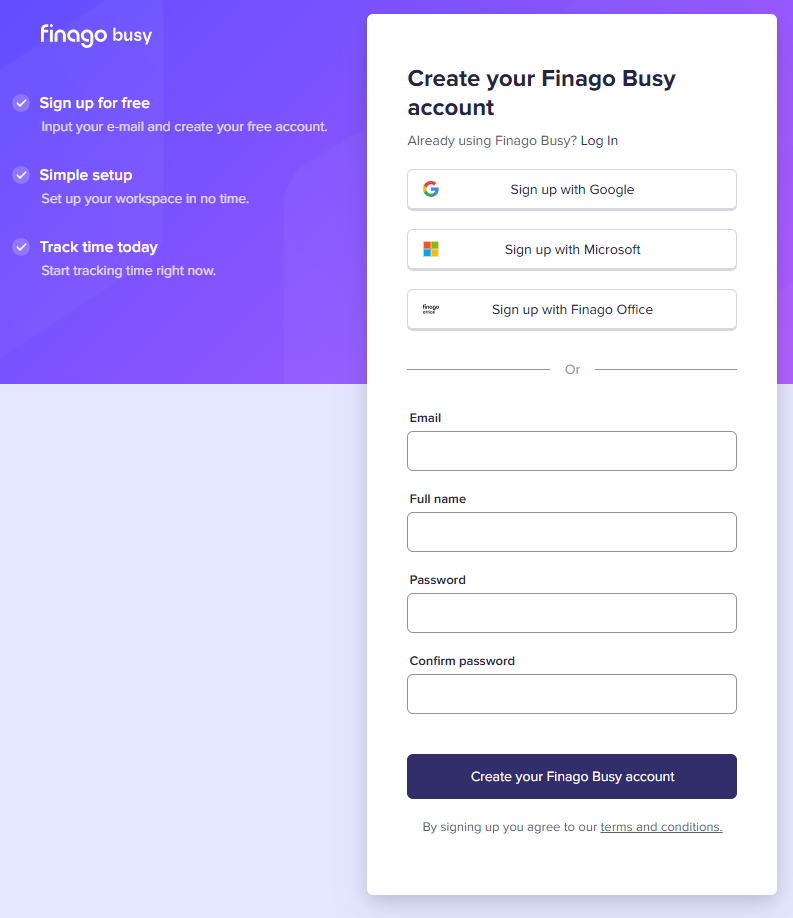
Task: Click into the Full name field
Action: [572, 532]
